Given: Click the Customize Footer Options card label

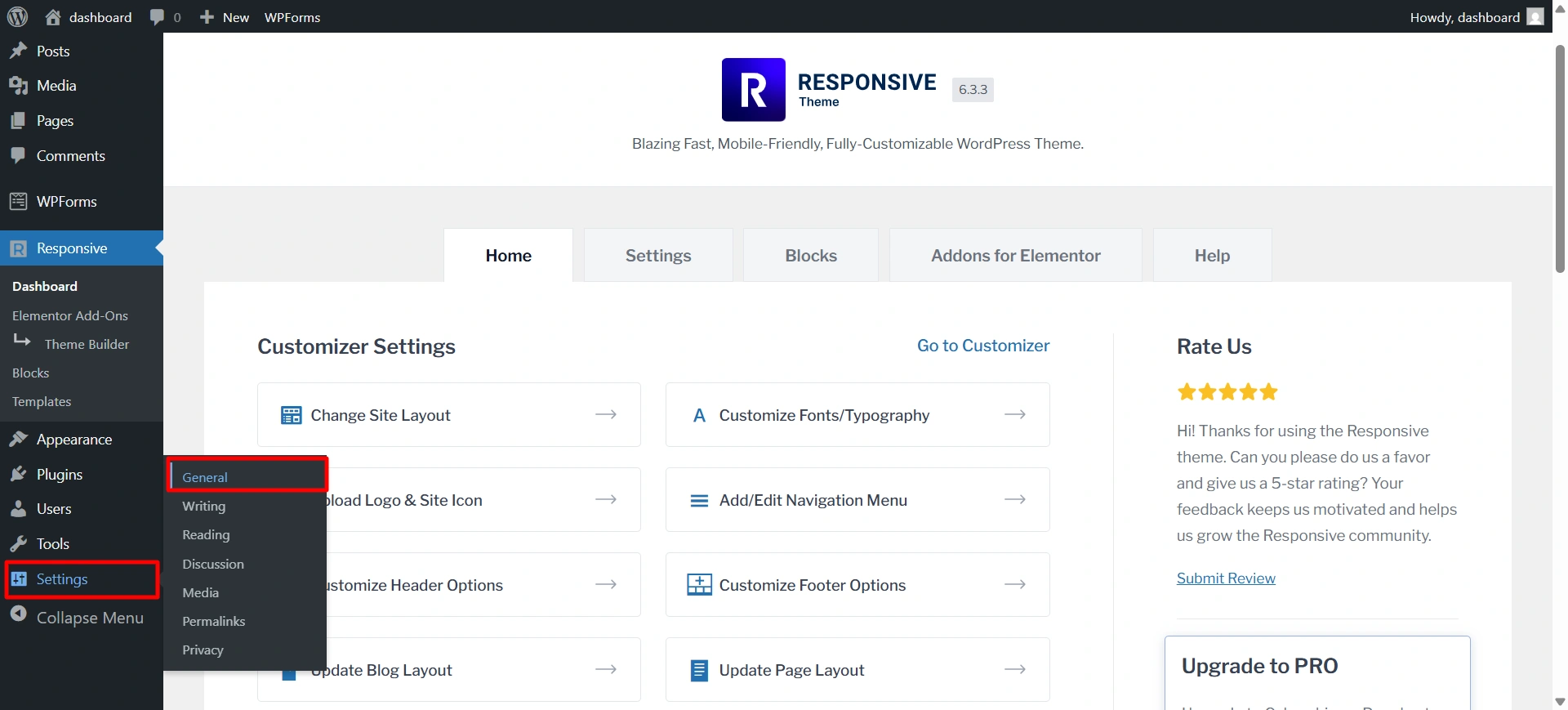Looking at the screenshot, I should click(813, 585).
